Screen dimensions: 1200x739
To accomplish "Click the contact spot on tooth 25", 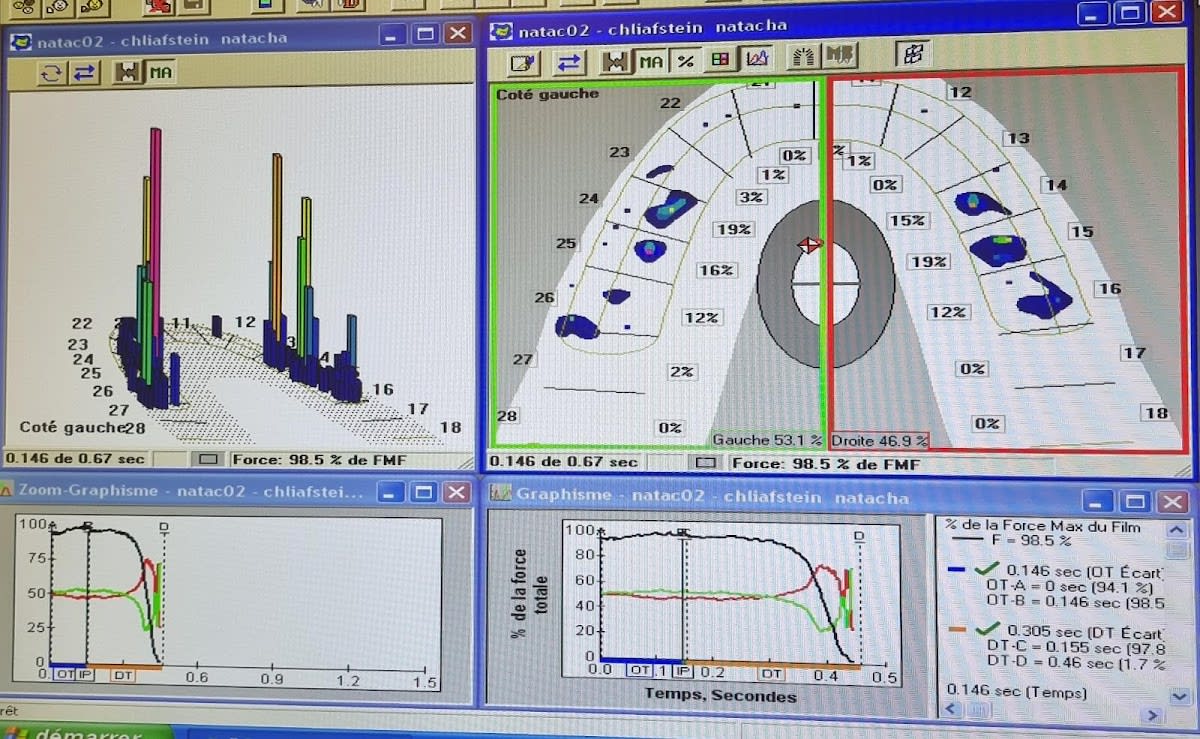I will [x=650, y=248].
